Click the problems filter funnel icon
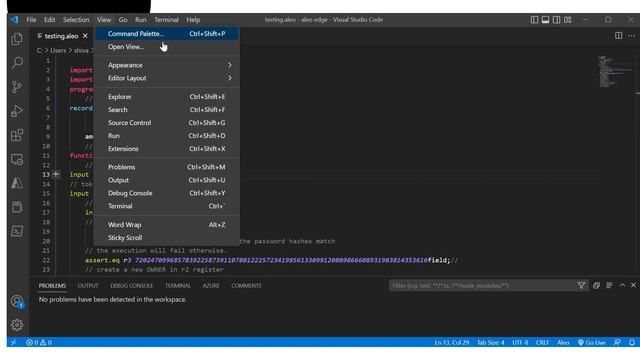 coord(581,286)
